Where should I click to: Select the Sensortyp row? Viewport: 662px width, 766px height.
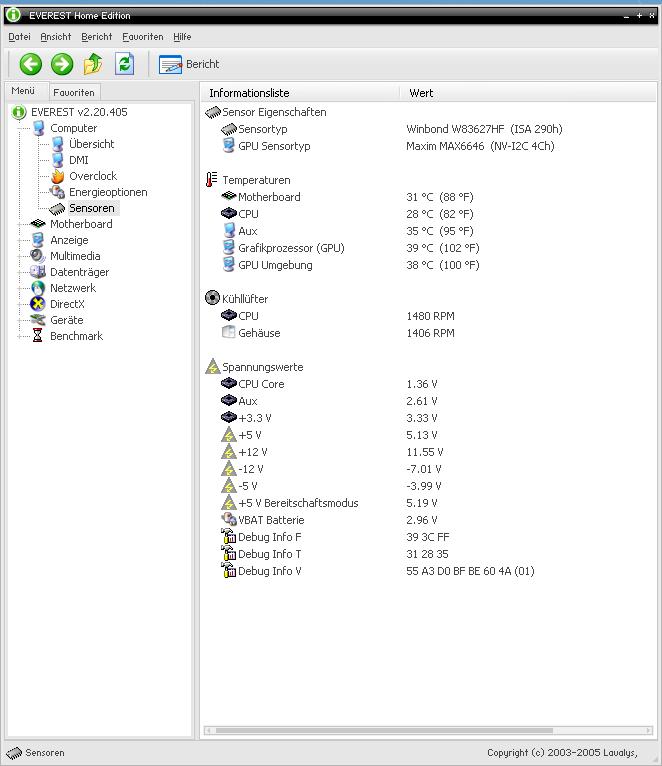(391, 129)
